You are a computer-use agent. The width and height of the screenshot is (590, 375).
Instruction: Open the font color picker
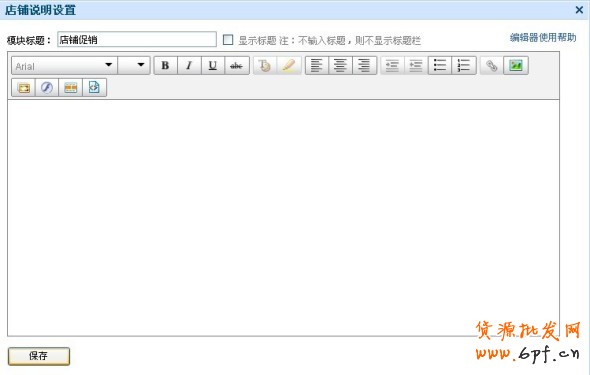coord(265,66)
